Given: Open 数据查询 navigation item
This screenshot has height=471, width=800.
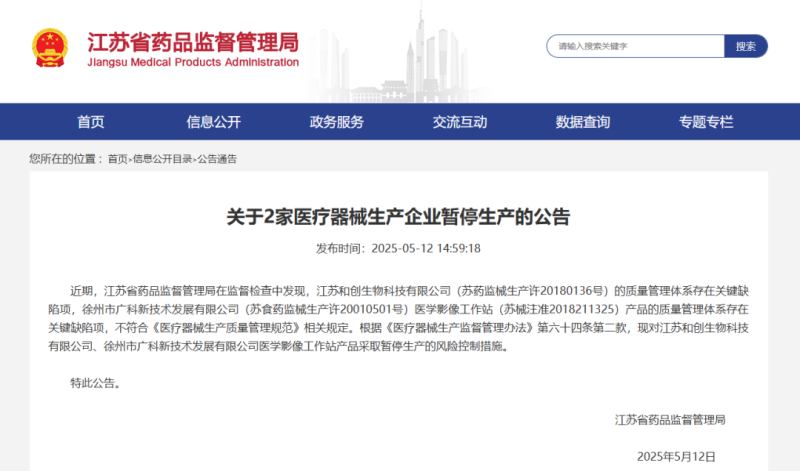Looking at the screenshot, I should pyautogui.click(x=583, y=122).
